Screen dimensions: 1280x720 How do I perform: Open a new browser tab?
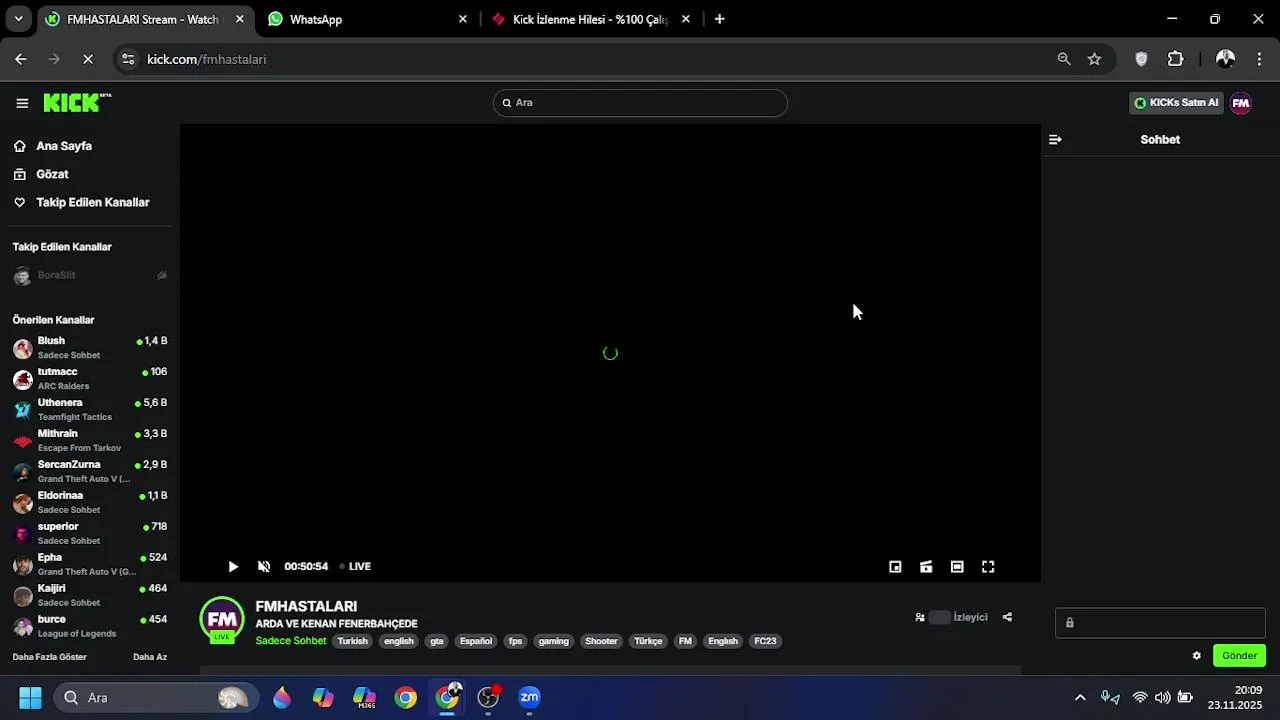click(x=719, y=19)
